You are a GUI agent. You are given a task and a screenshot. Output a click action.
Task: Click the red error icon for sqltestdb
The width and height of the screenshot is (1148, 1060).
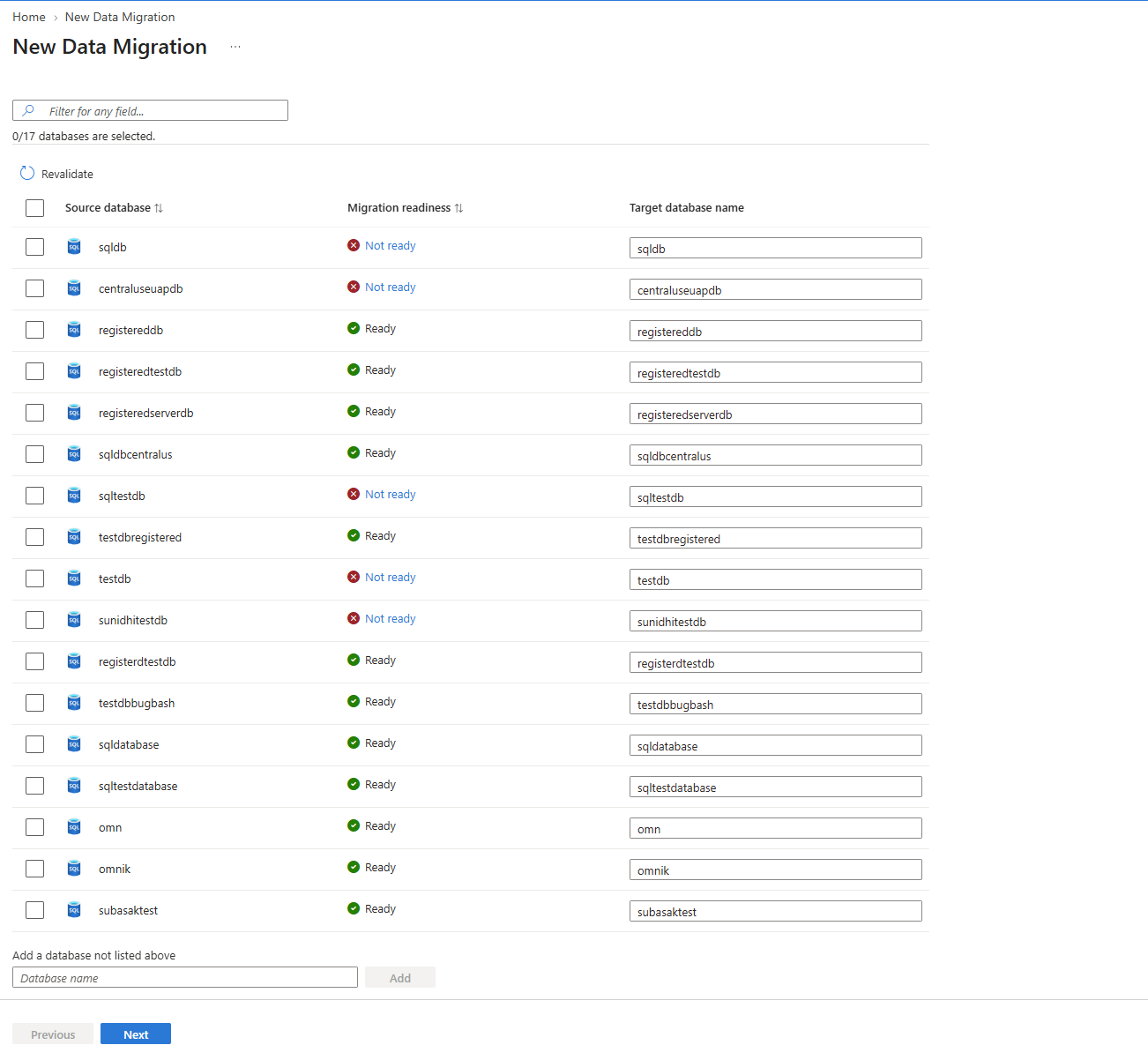click(354, 494)
